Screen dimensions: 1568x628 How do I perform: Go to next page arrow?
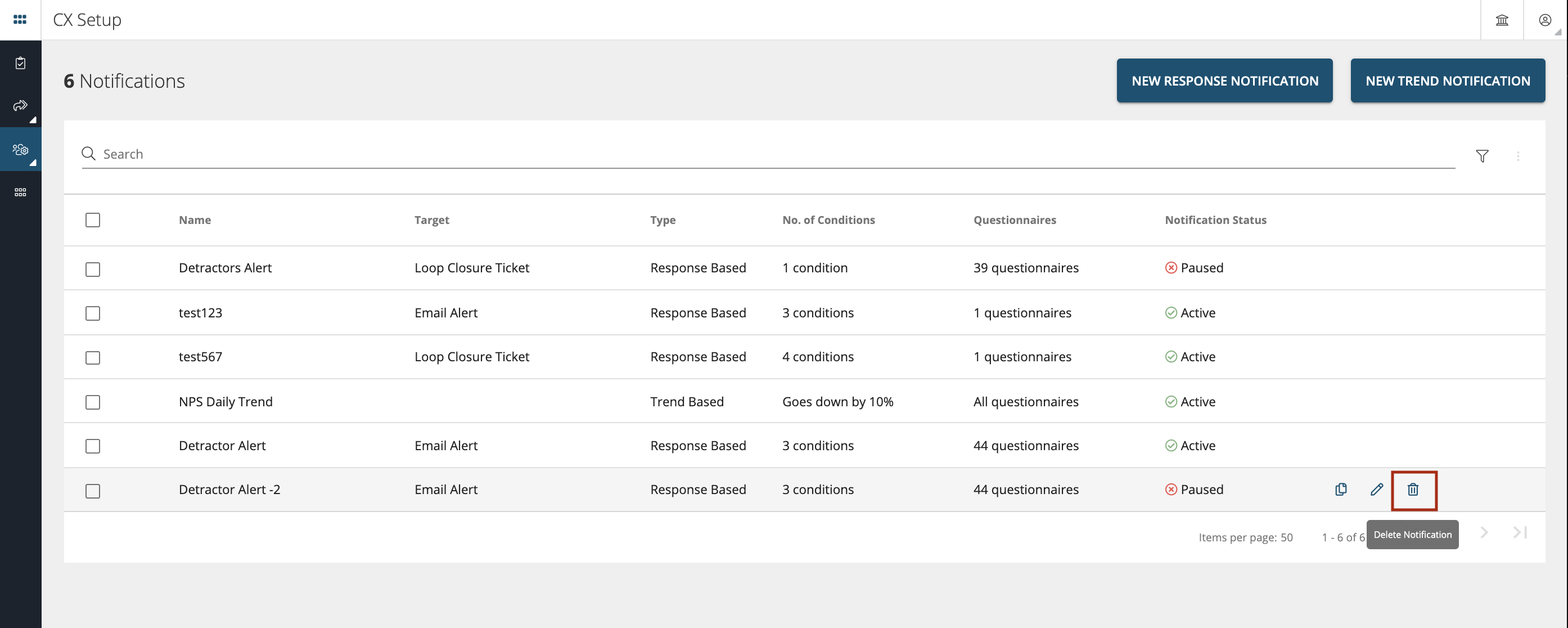1484,532
